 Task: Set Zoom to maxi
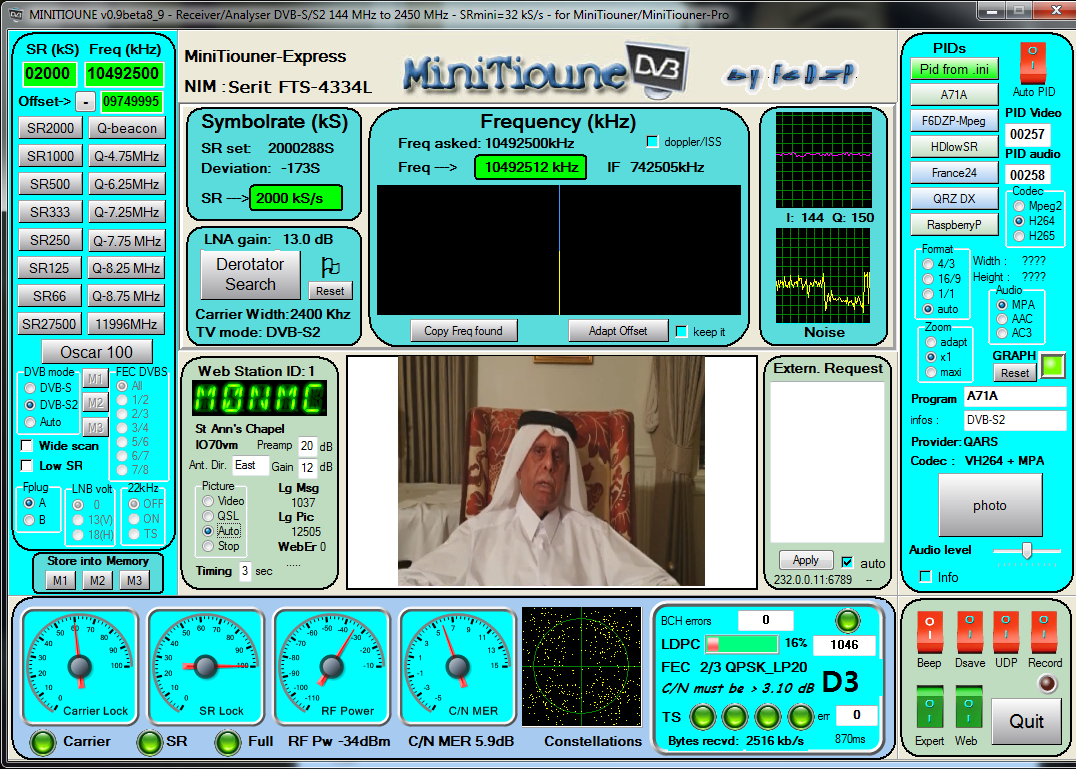[x=931, y=372]
